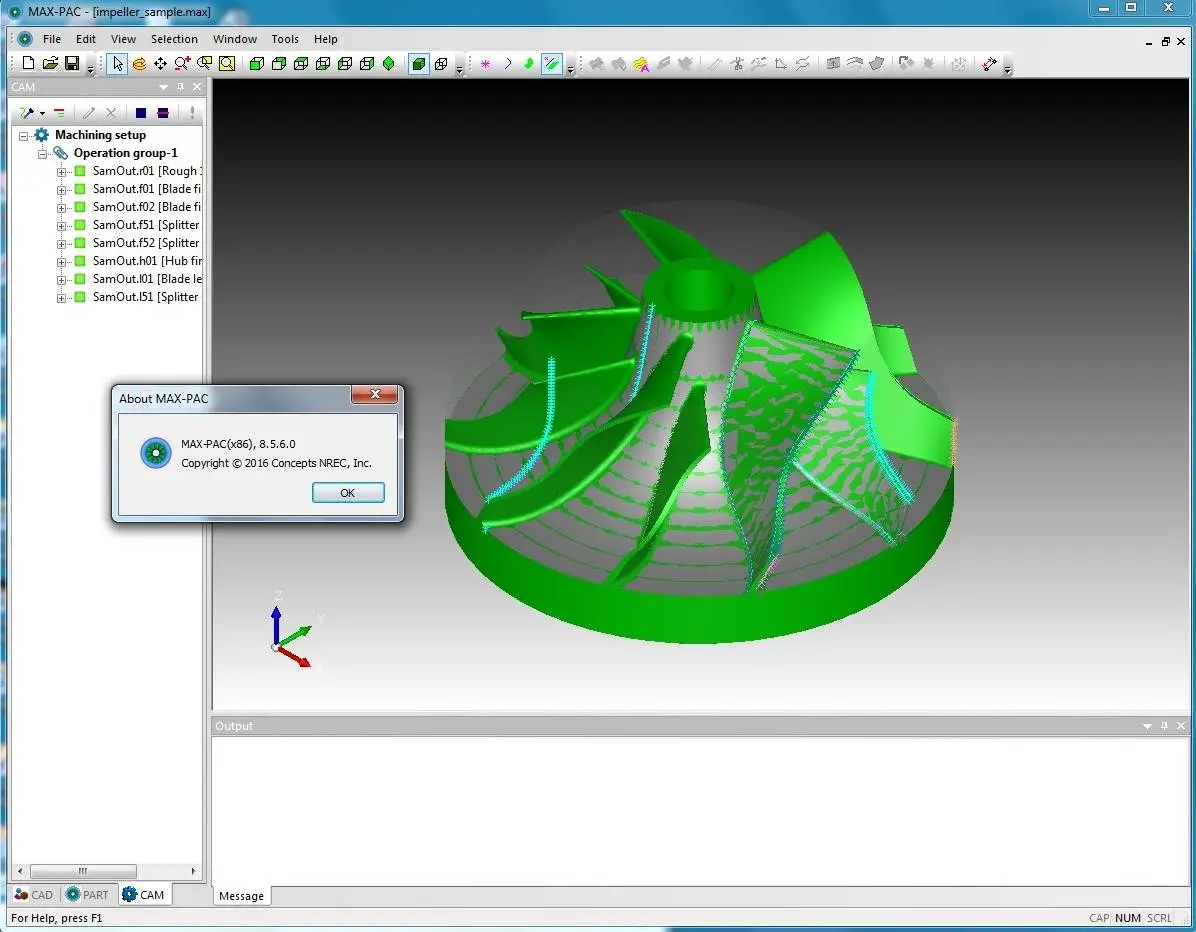Click the exclamation mark CAM toolbar icon
The width and height of the screenshot is (1196, 932).
tap(192, 113)
